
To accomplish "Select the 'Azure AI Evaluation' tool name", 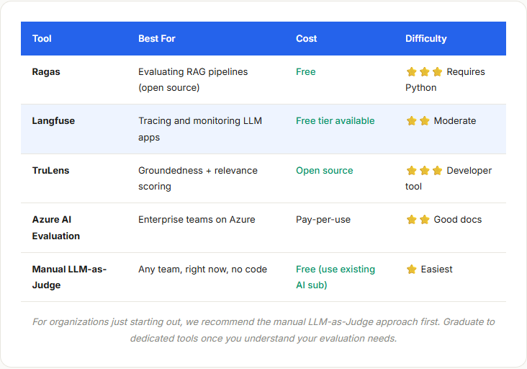I will (56, 228).
